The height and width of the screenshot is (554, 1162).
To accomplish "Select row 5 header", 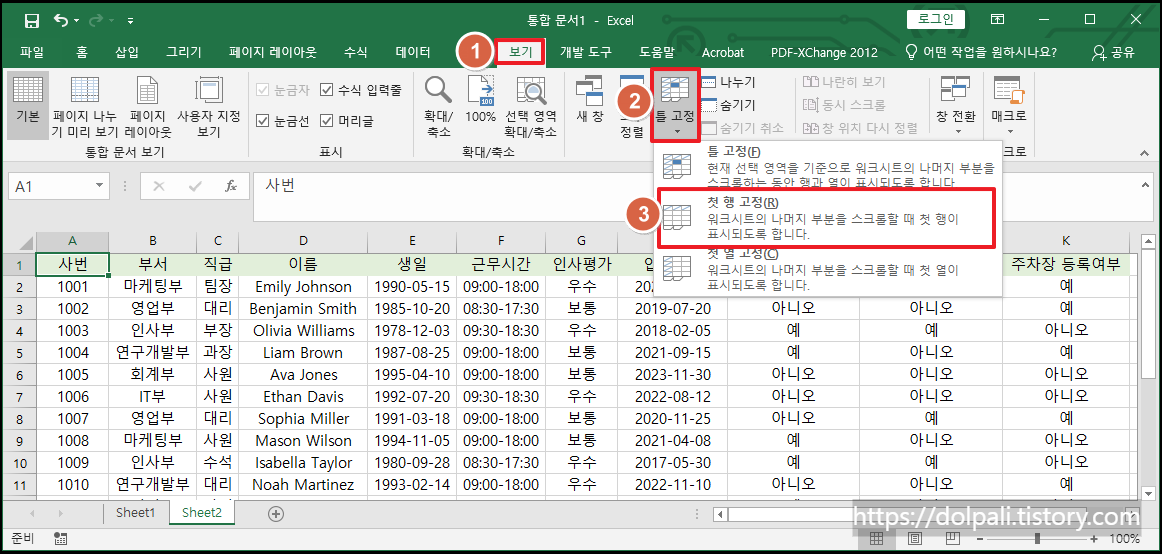I will 19,353.
